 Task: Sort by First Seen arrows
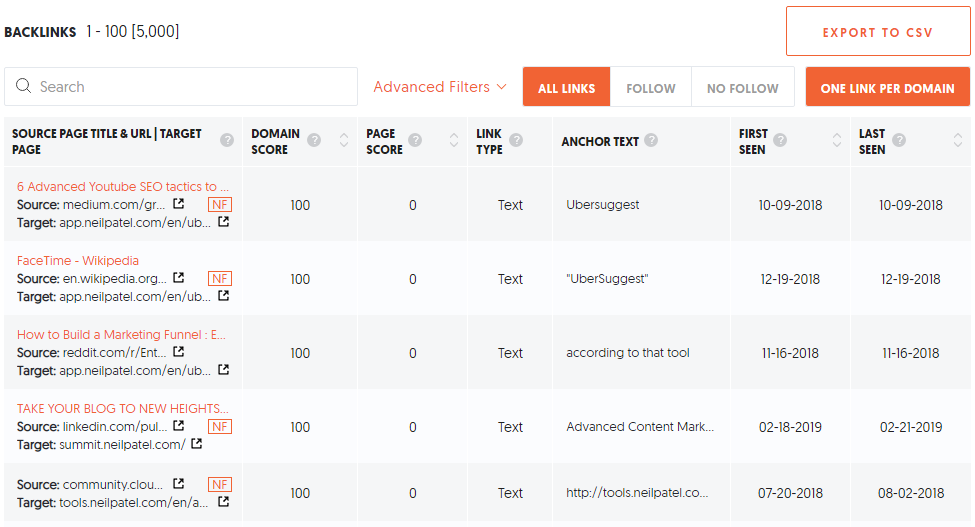(836, 140)
